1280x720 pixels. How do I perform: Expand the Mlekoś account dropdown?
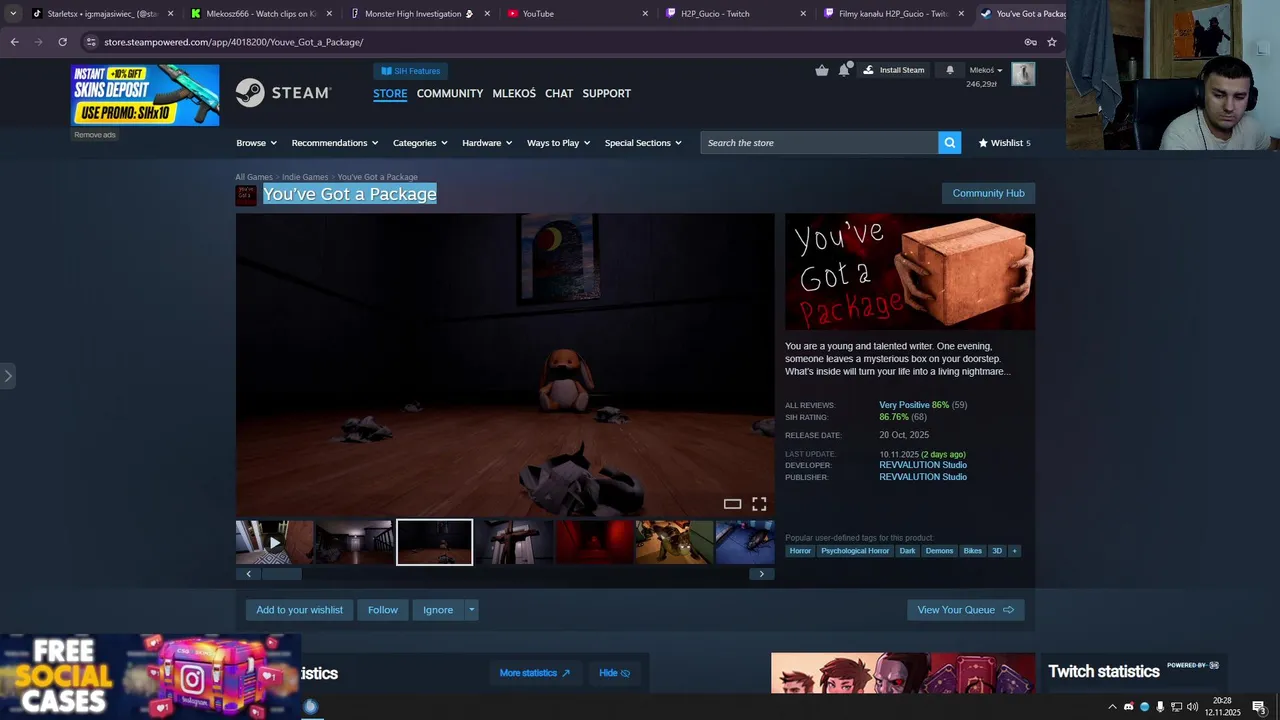[x=986, y=70]
